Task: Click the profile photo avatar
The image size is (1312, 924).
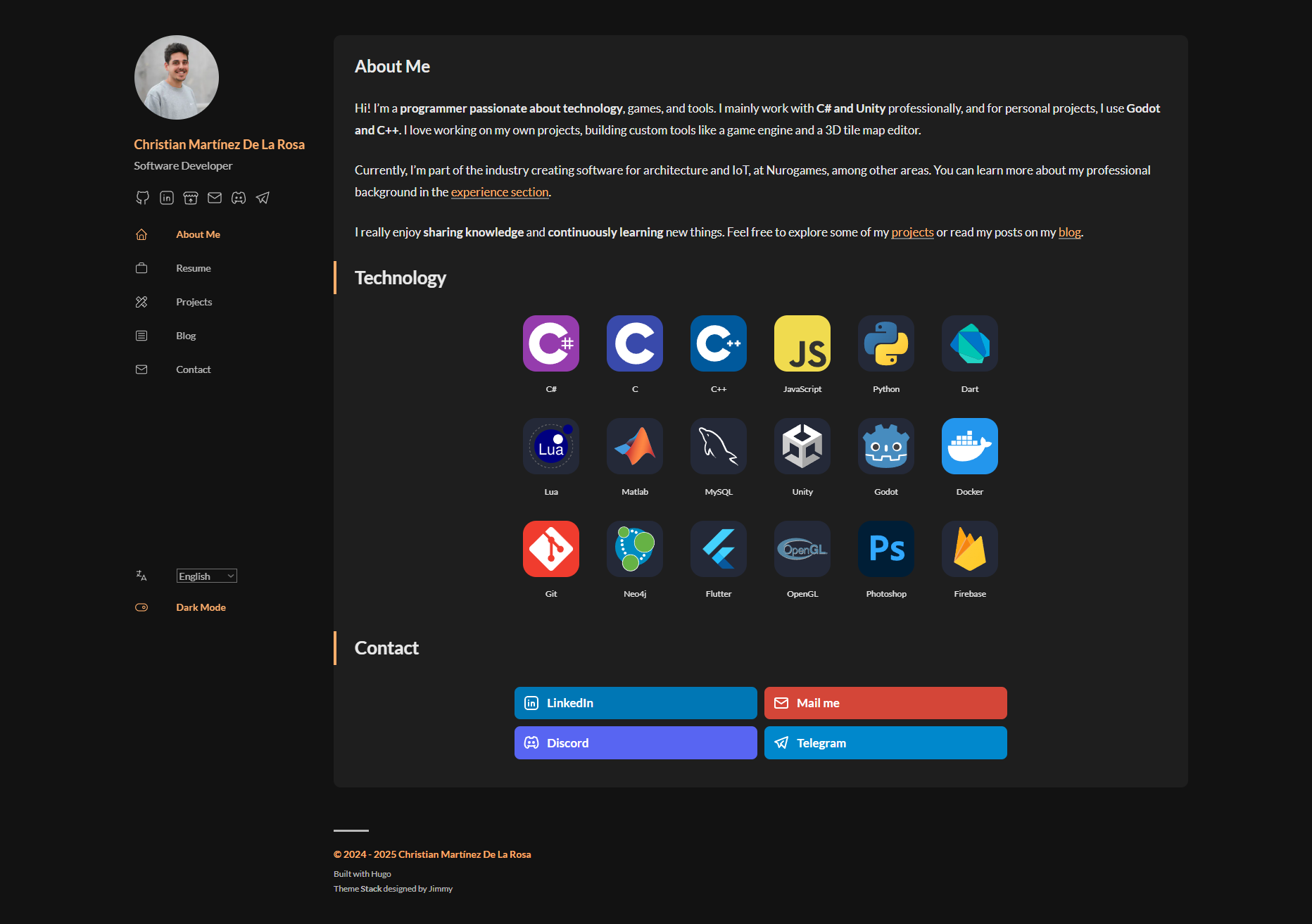Action: tap(177, 77)
